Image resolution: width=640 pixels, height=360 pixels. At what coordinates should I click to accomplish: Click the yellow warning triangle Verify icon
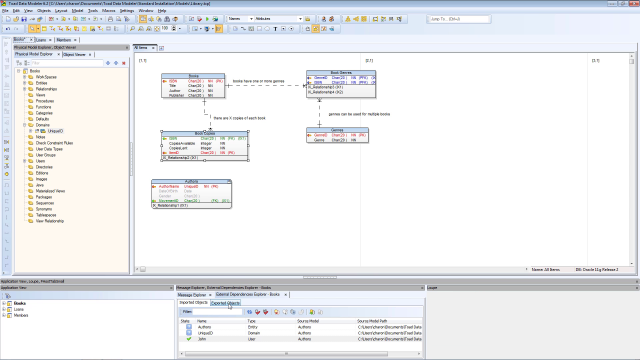(x=348, y=19)
